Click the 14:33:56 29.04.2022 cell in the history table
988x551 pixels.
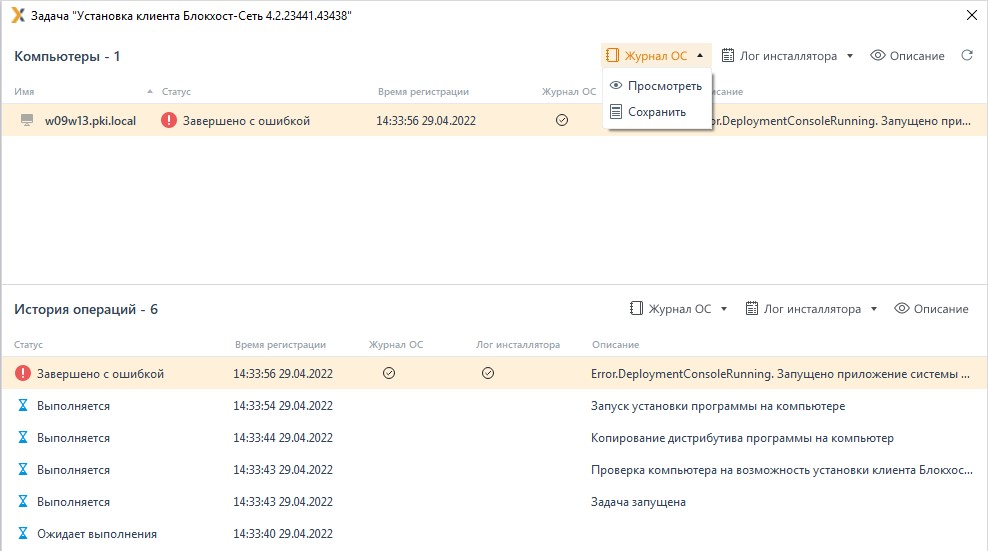pyautogui.click(x=283, y=373)
